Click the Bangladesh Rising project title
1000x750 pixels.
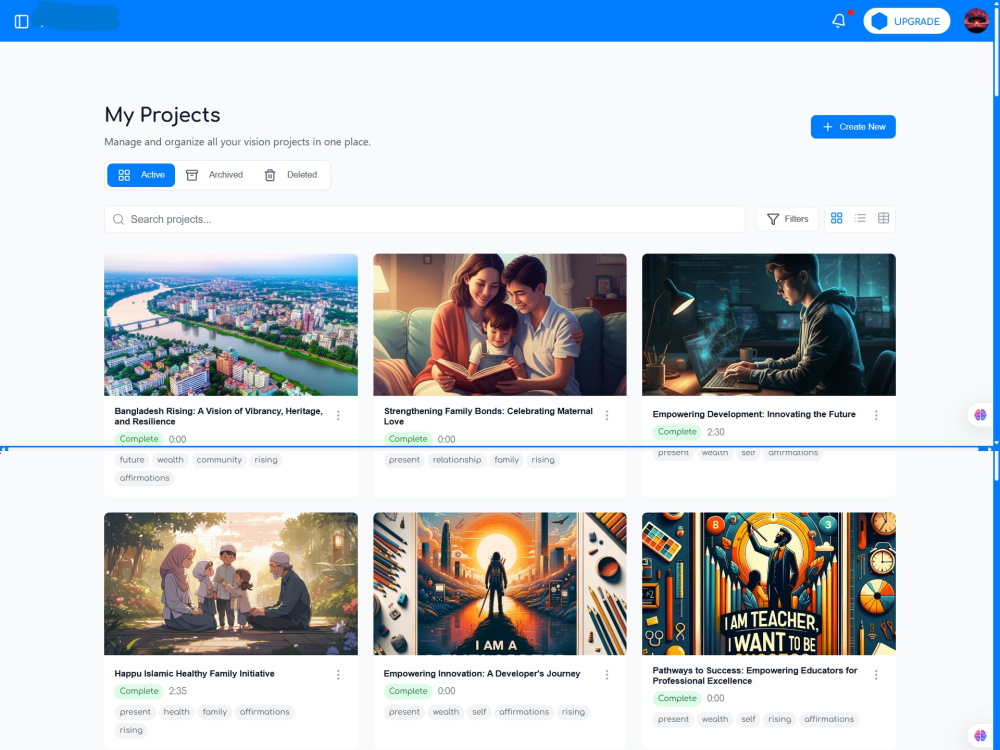coord(219,416)
